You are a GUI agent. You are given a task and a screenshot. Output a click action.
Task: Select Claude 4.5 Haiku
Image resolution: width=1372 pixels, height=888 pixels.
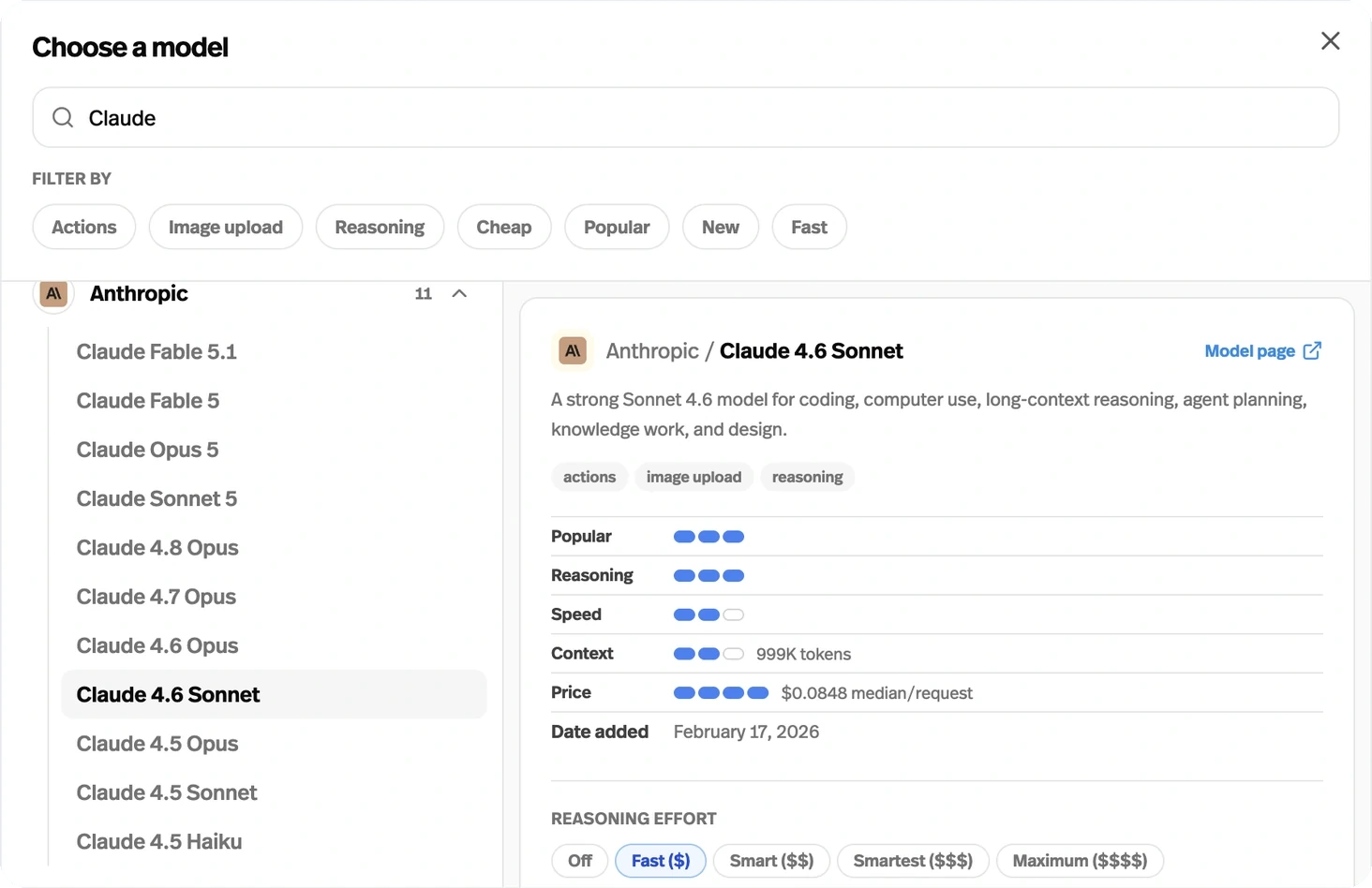click(274, 841)
